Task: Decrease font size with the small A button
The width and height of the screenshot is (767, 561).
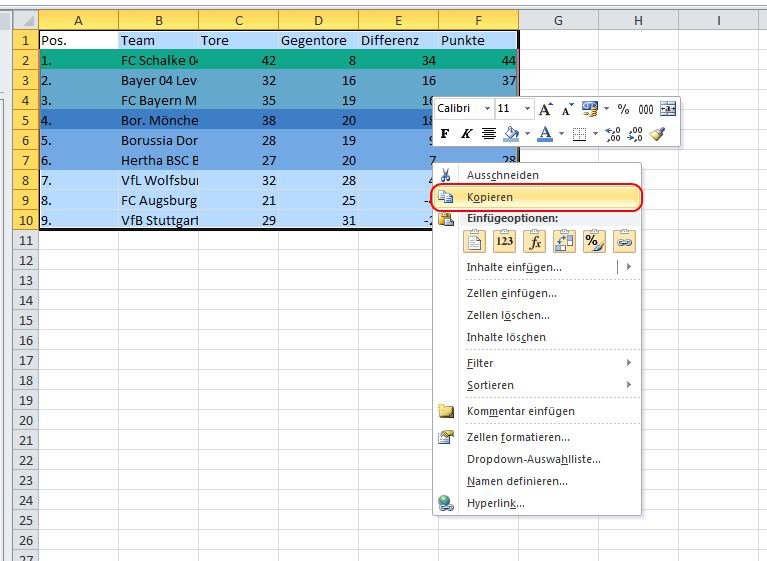Action: tap(567, 109)
